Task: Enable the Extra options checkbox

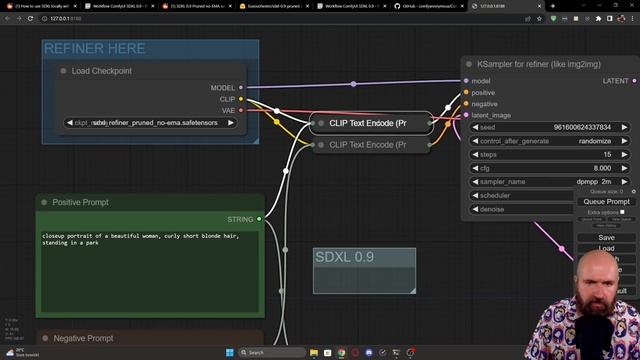Action: (622, 212)
